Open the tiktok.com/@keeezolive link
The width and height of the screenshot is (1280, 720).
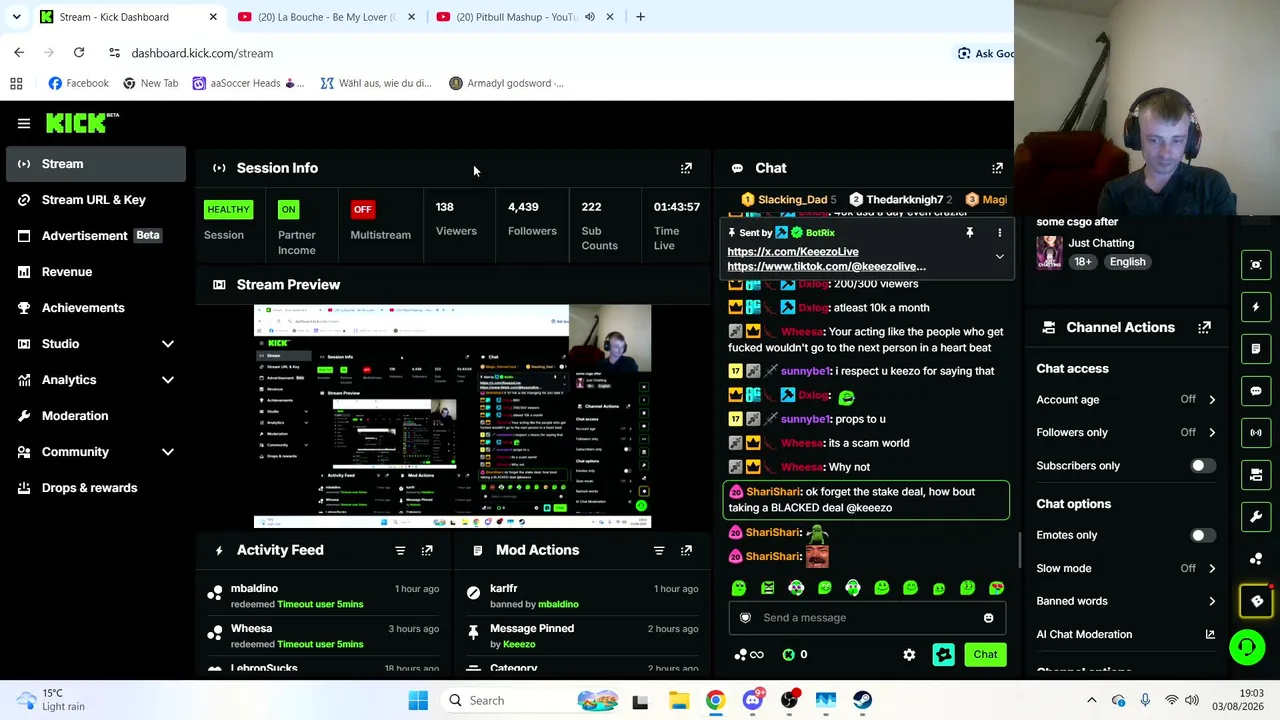pyautogui.click(x=827, y=267)
